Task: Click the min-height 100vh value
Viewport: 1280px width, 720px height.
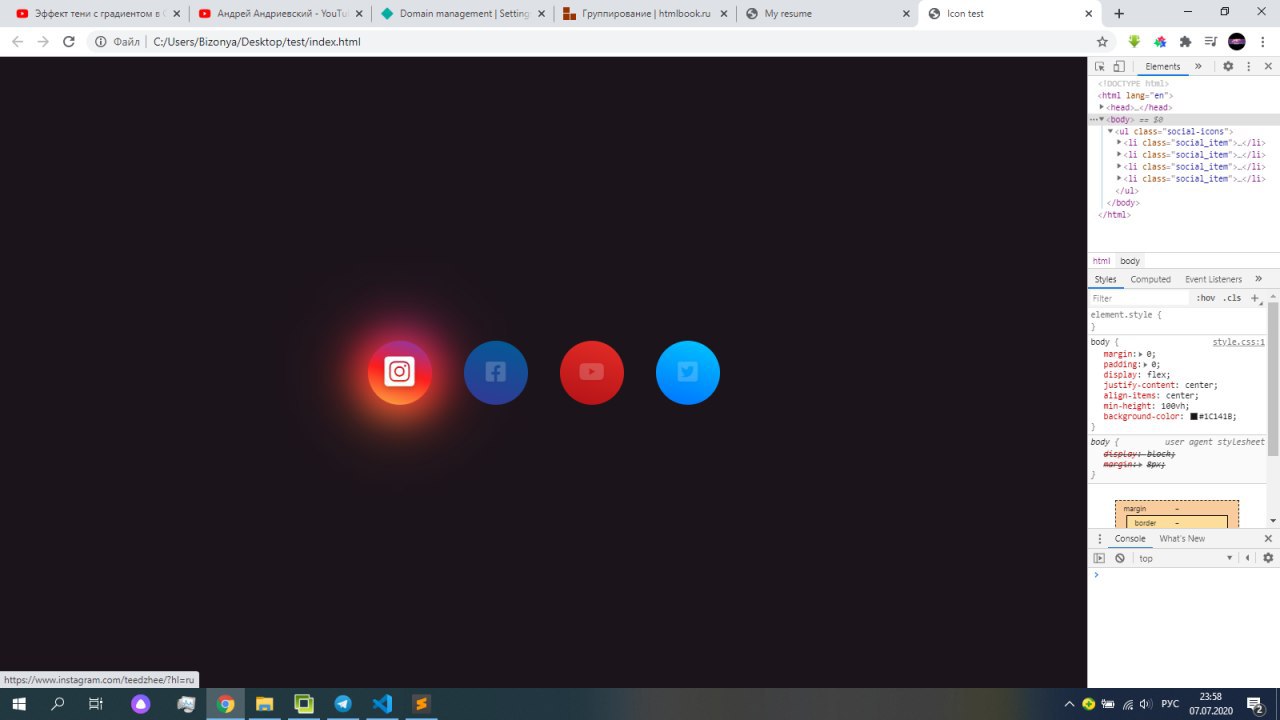Action: coord(1175,406)
